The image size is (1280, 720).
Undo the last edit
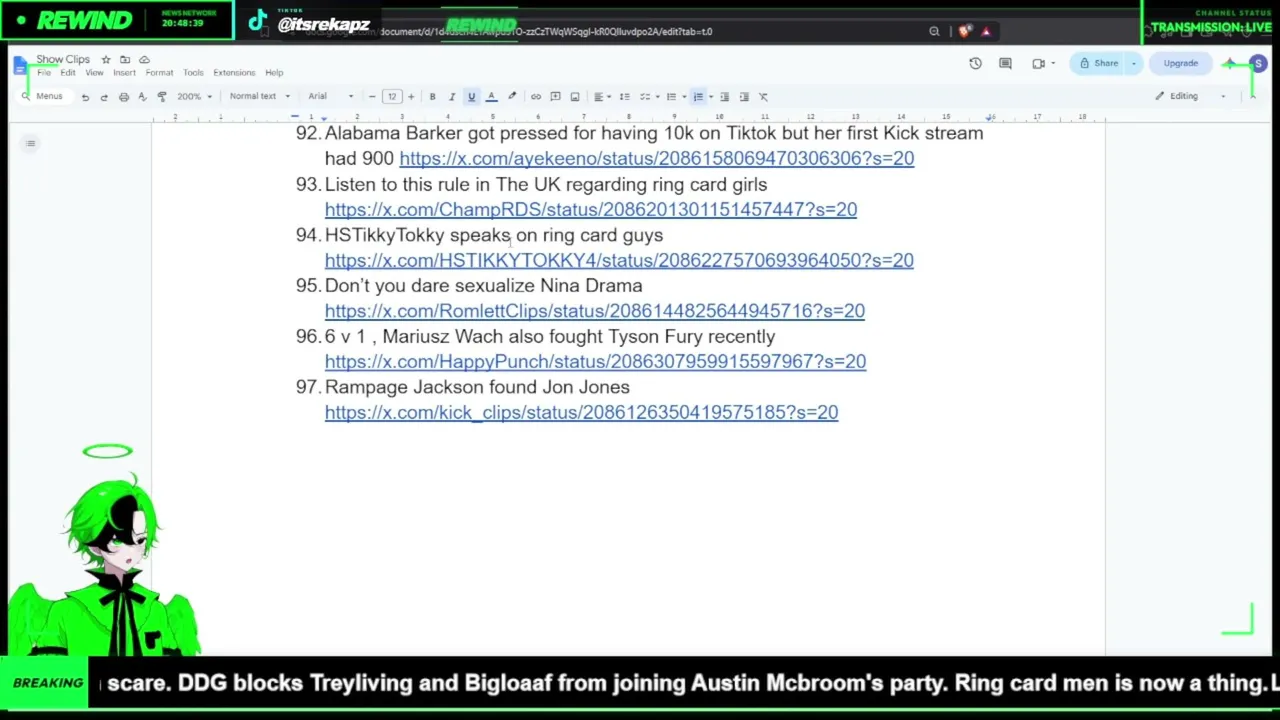85,97
